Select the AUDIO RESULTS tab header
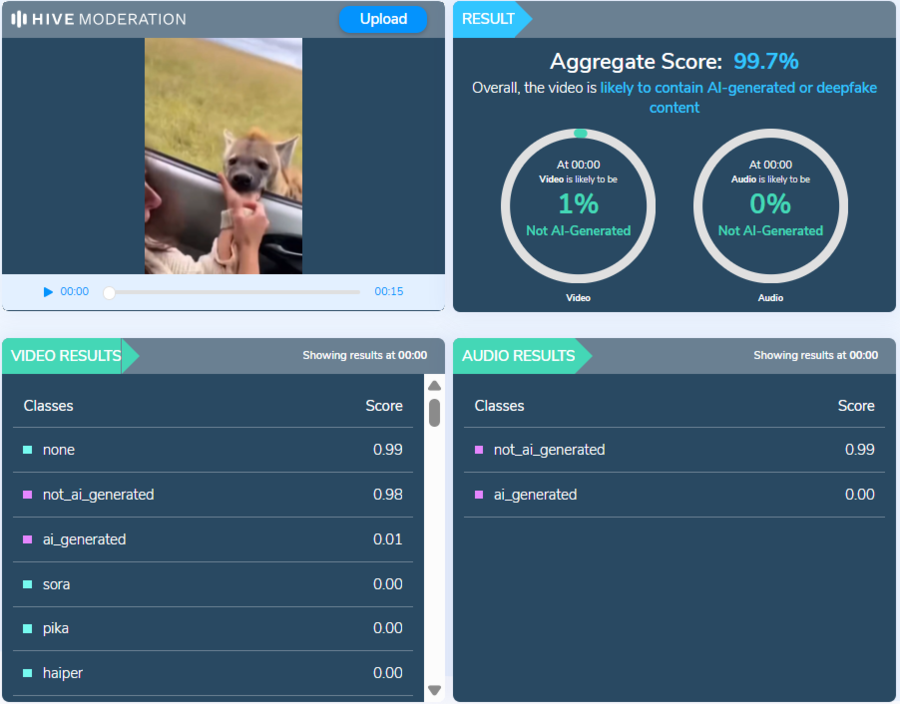The height and width of the screenshot is (704, 900). (517, 355)
